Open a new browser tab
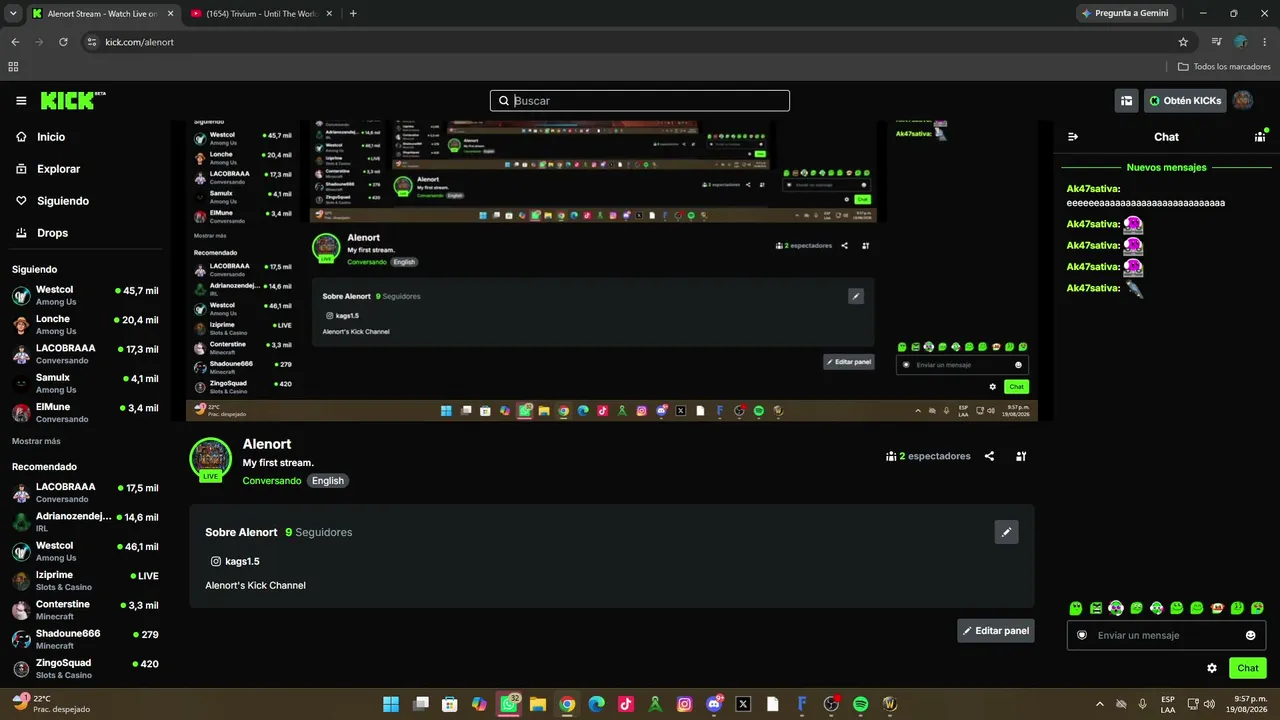The image size is (1280, 720). pyautogui.click(x=353, y=14)
